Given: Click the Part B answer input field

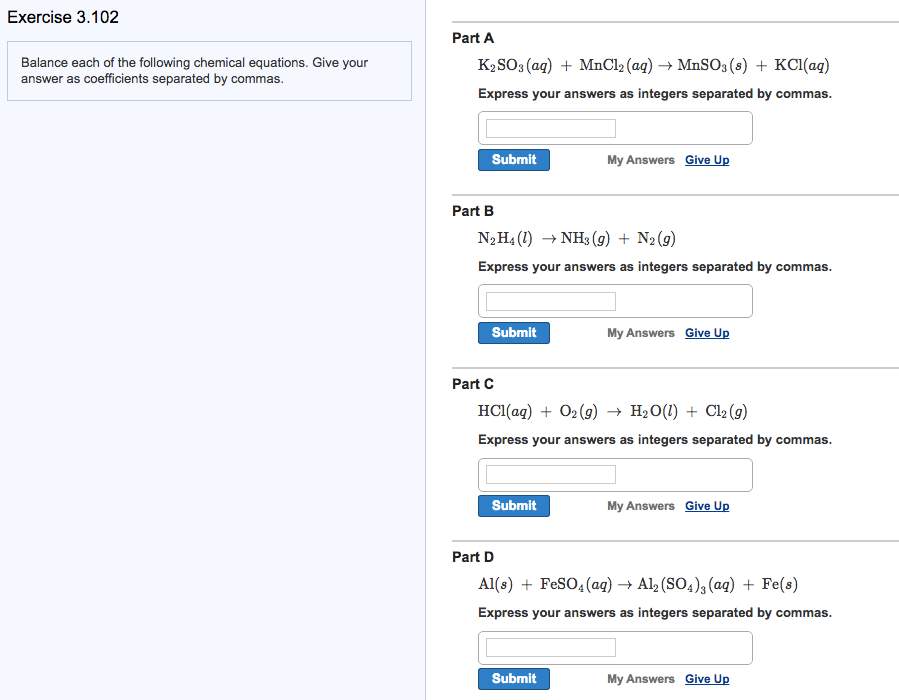Looking at the screenshot, I should click(548, 300).
